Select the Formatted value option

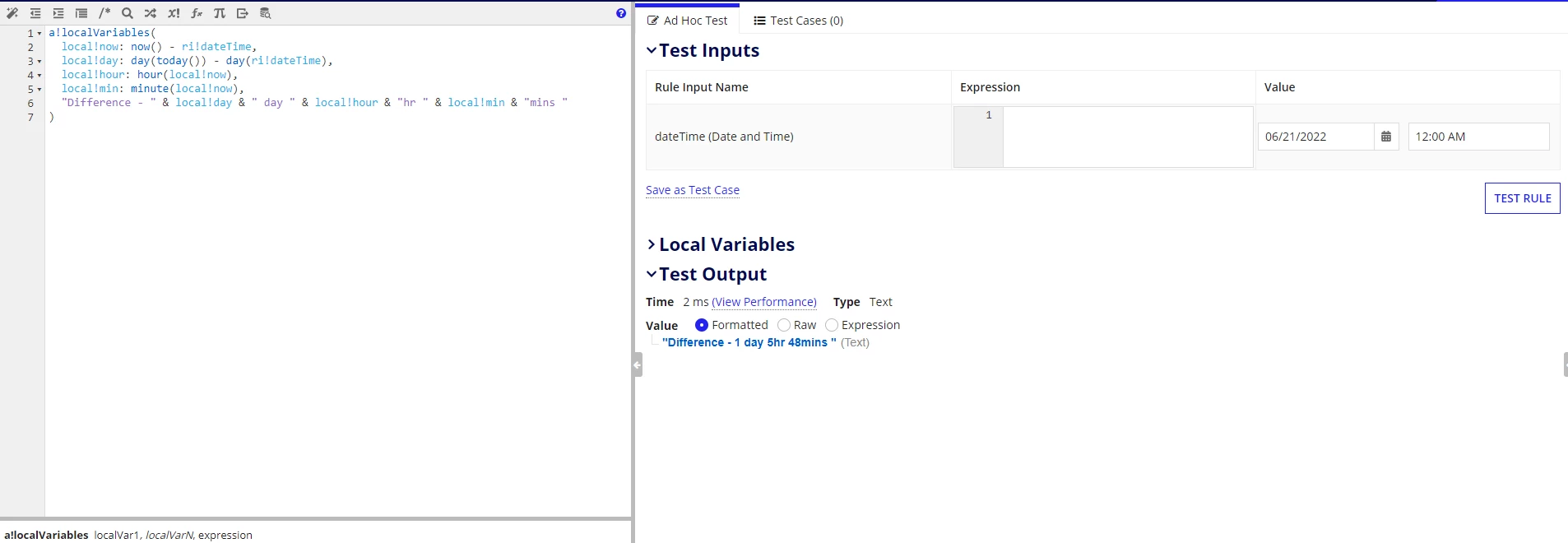(702, 325)
